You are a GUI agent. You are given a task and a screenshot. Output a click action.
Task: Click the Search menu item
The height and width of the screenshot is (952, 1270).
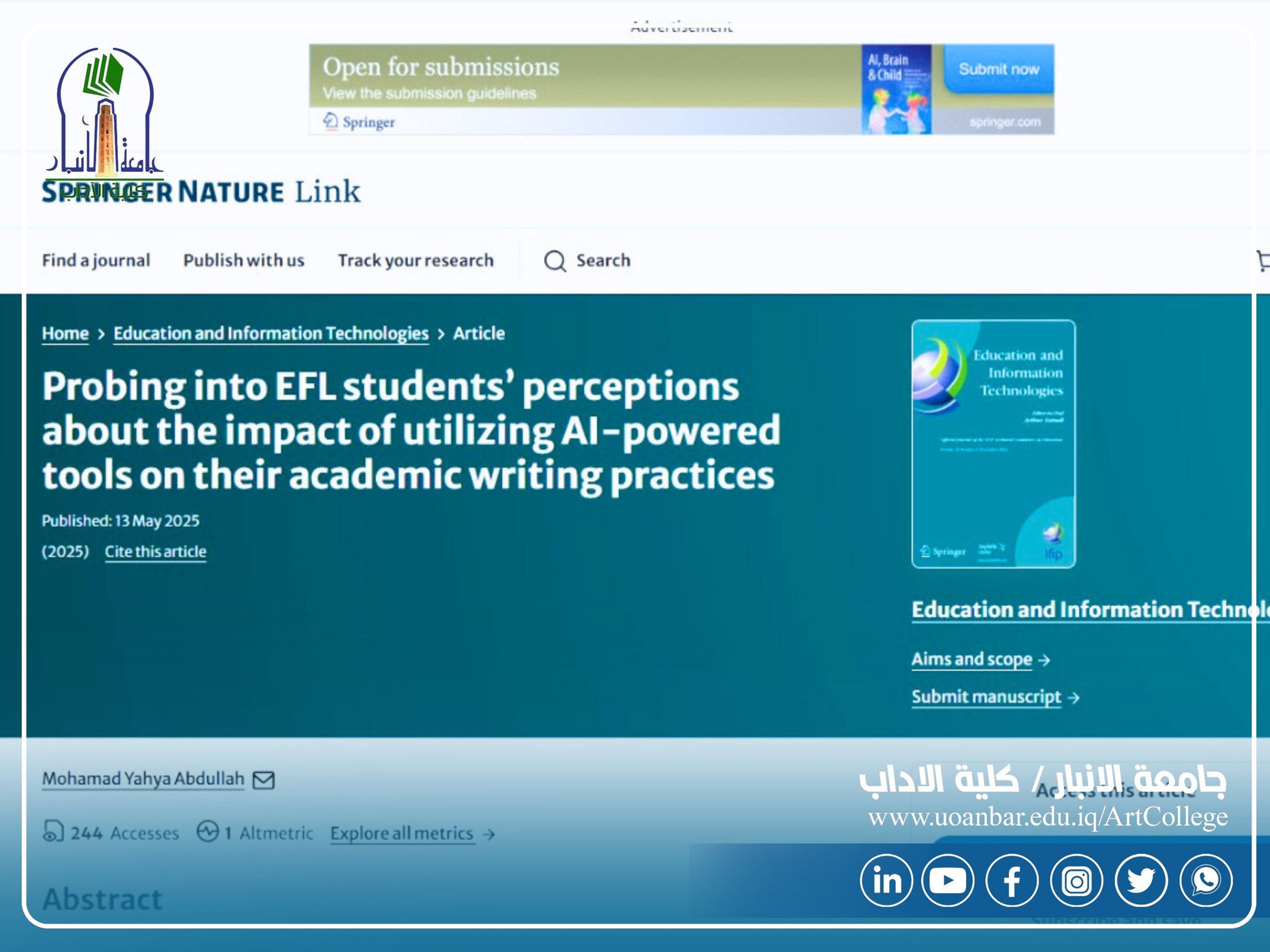point(603,260)
